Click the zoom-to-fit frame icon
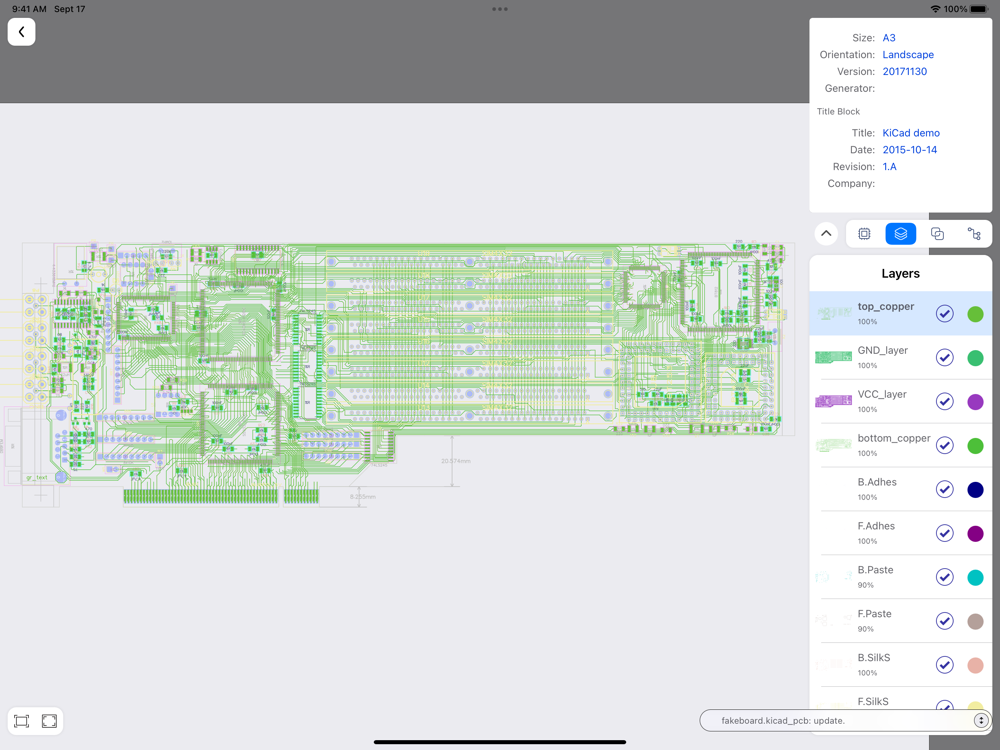The height and width of the screenshot is (750, 1000). tap(22, 721)
